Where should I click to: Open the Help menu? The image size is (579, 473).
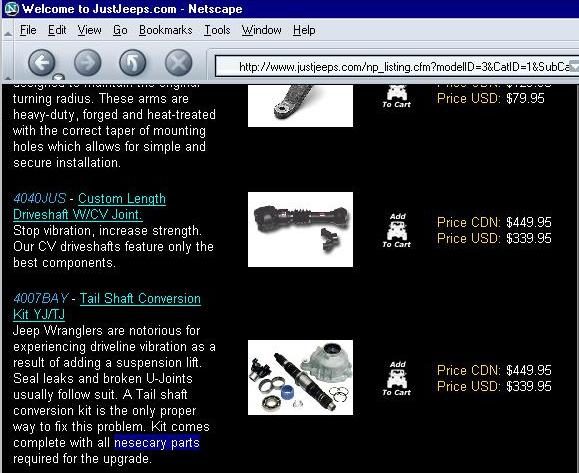click(304, 30)
